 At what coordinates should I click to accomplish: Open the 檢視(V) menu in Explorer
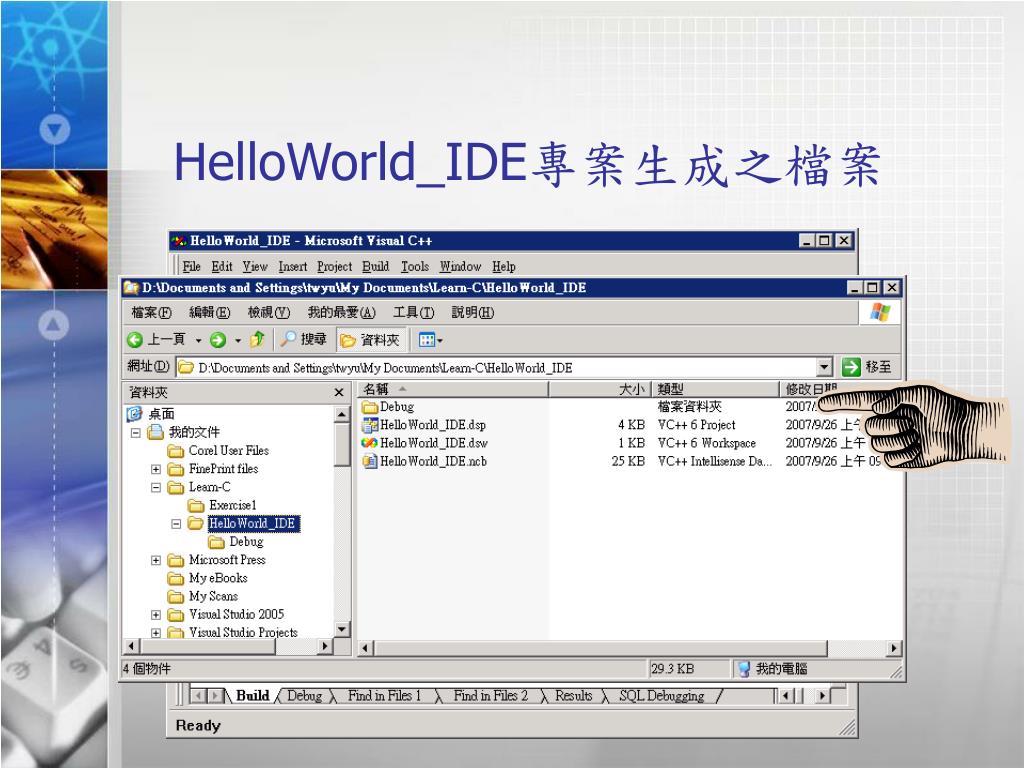[268, 313]
